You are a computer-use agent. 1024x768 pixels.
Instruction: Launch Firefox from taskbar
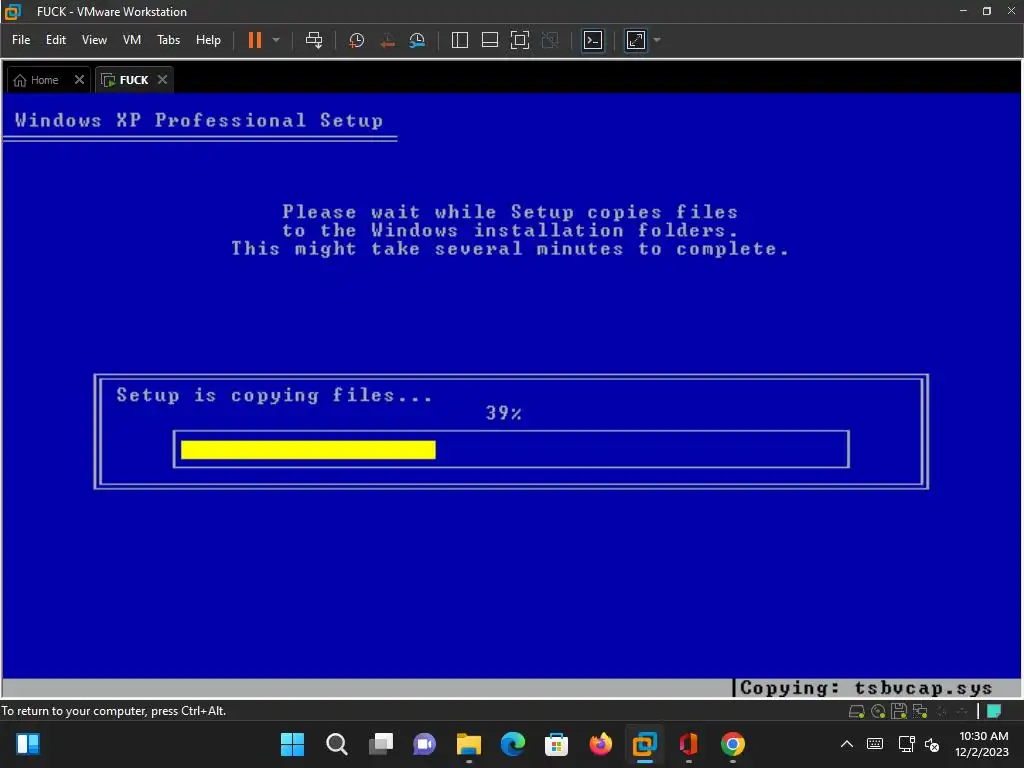[601, 744]
